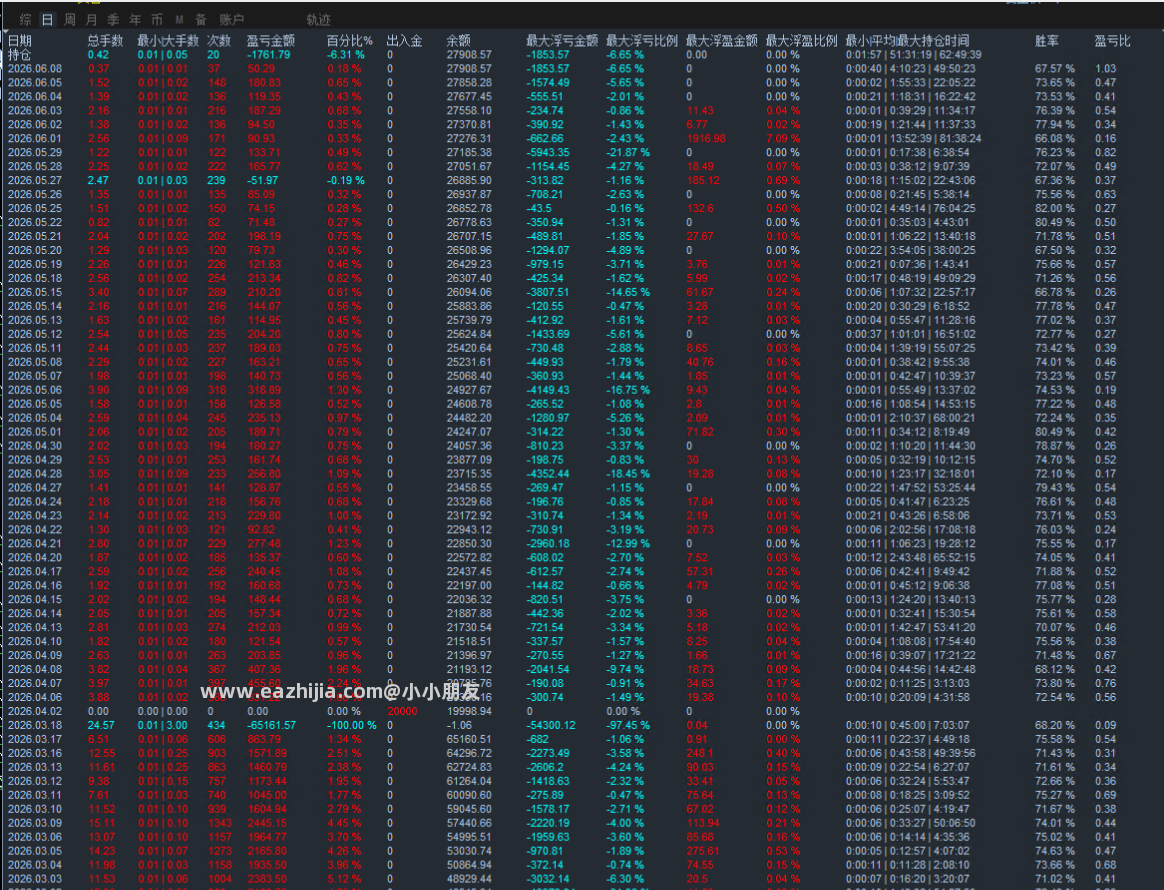This screenshot has height=890, width=1164.
Task: Click the -12.99 % floating loss ratio
Action: coord(628,543)
